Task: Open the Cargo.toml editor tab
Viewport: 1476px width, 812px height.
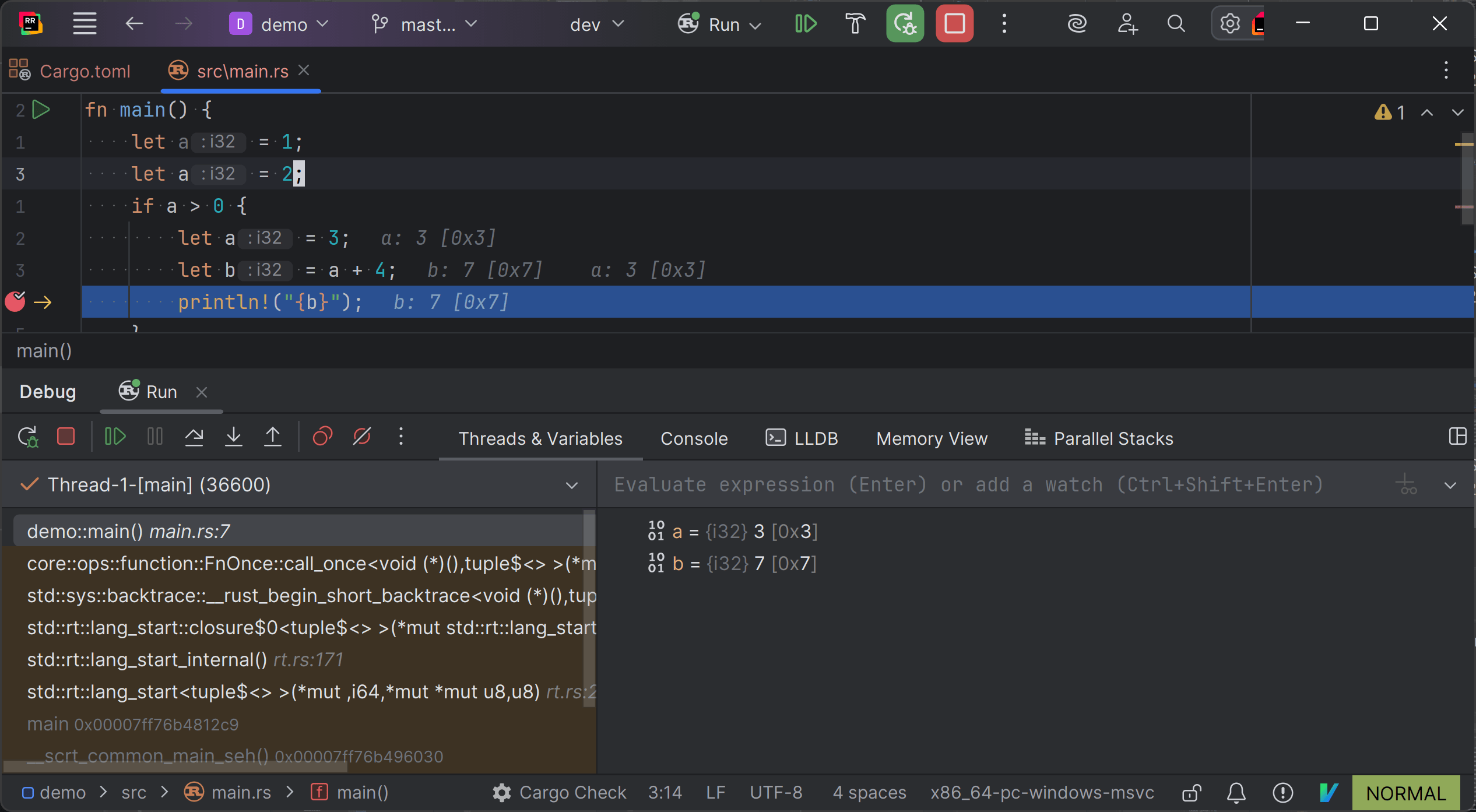Action: (x=85, y=71)
